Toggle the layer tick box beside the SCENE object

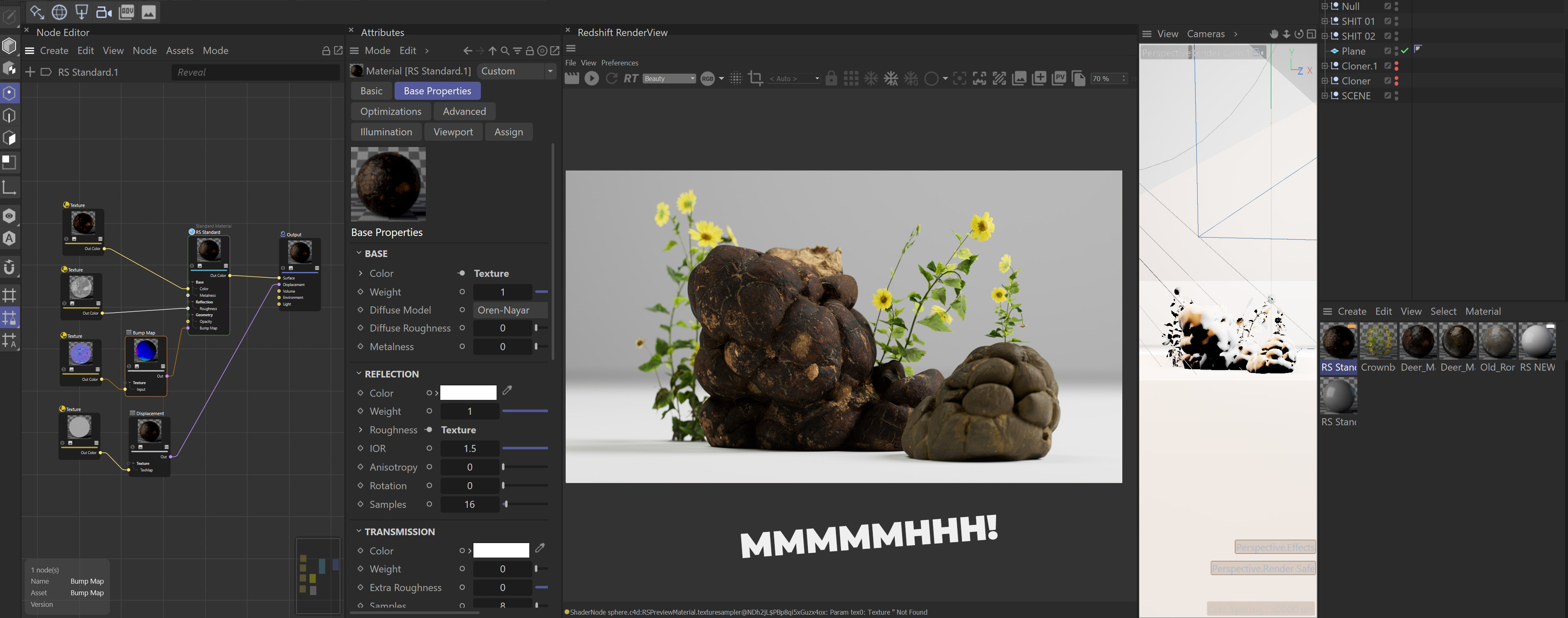(x=1387, y=96)
